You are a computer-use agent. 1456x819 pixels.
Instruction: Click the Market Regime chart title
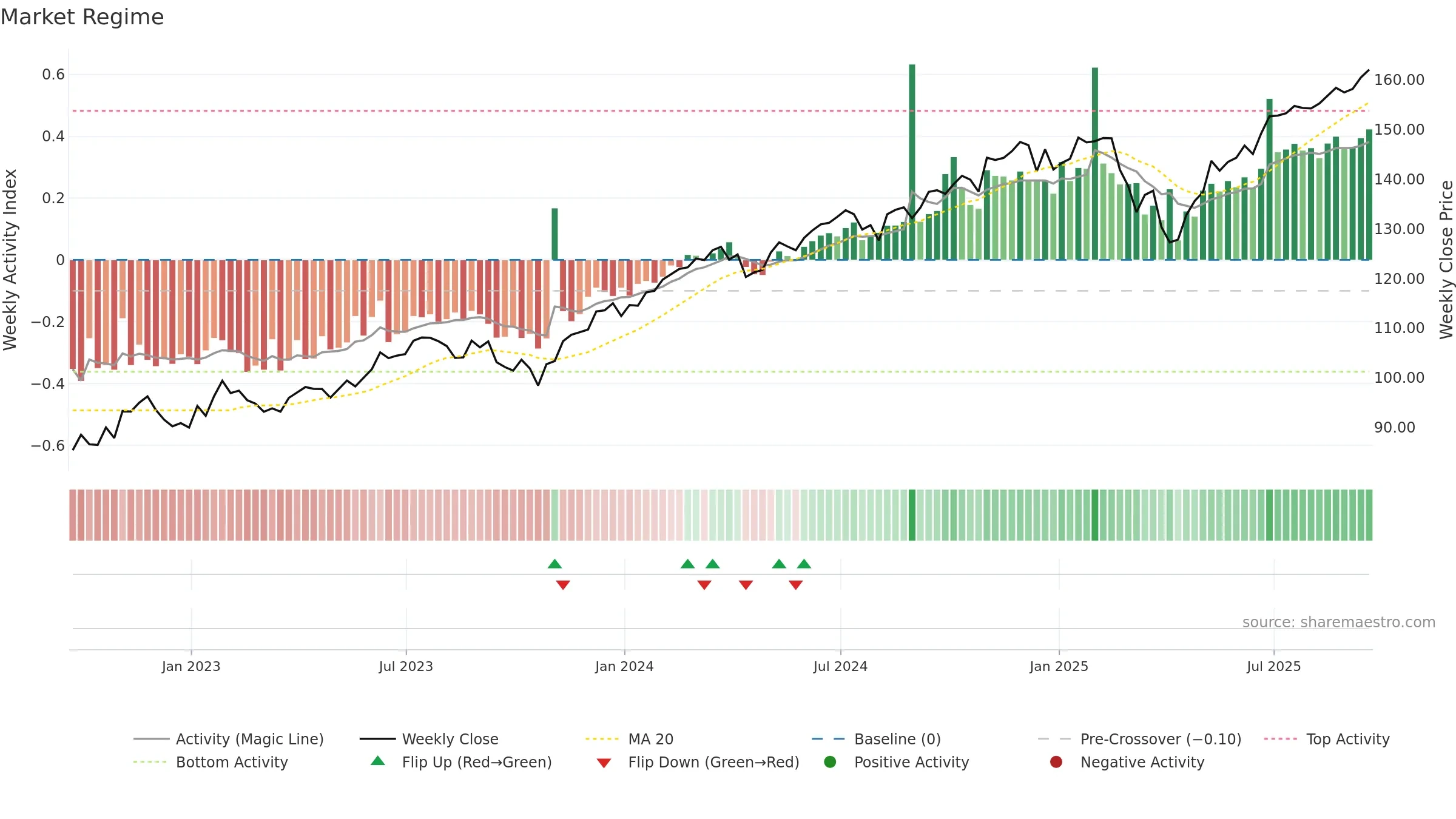tap(82, 17)
